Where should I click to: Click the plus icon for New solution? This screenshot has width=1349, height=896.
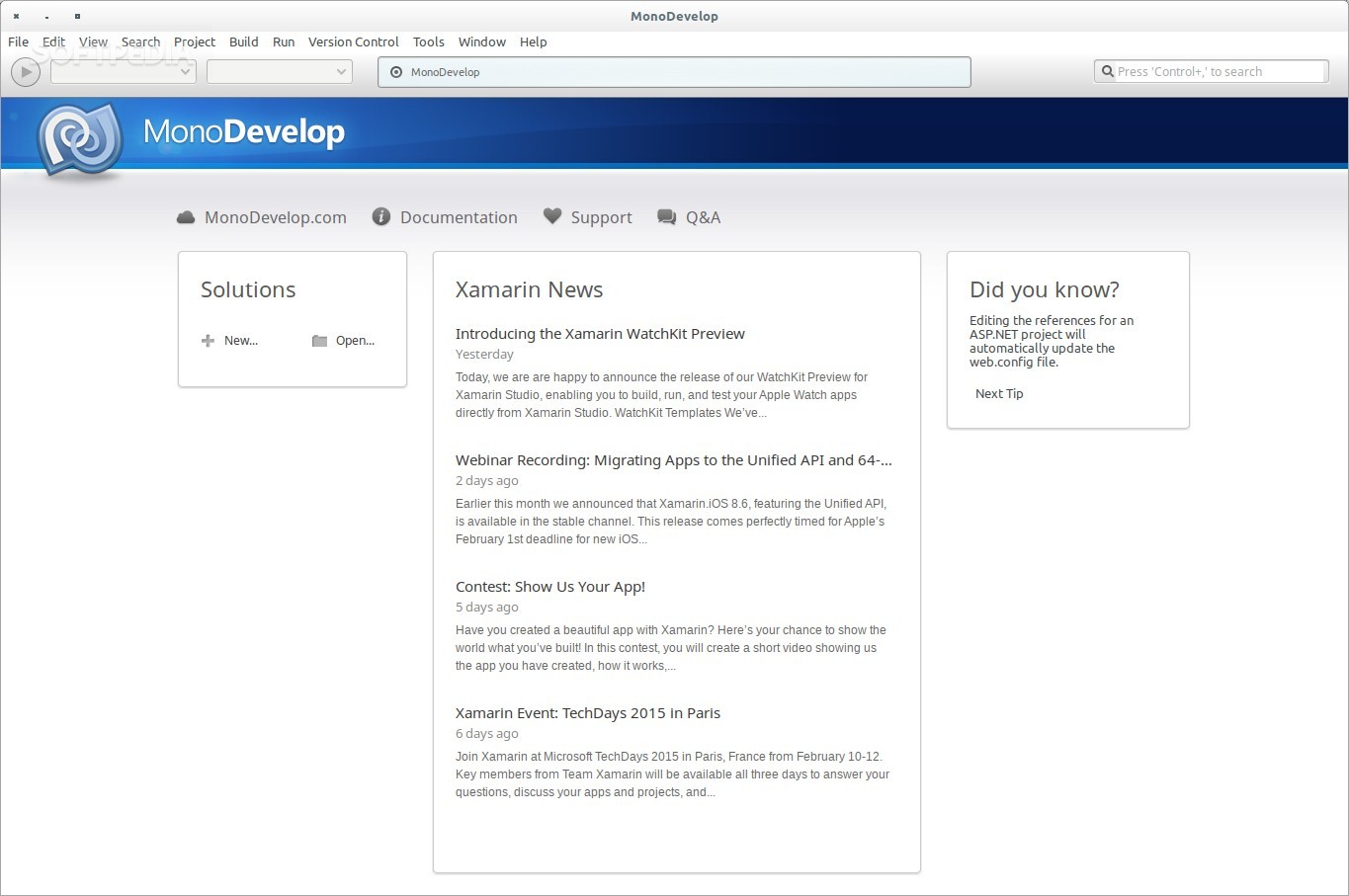pyautogui.click(x=208, y=341)
